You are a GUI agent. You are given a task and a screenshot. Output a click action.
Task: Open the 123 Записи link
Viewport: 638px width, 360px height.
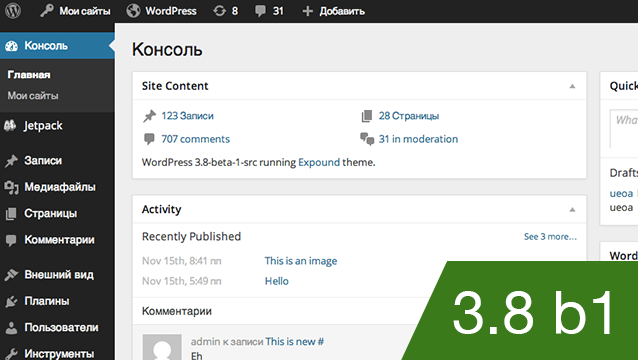(188, 116)
